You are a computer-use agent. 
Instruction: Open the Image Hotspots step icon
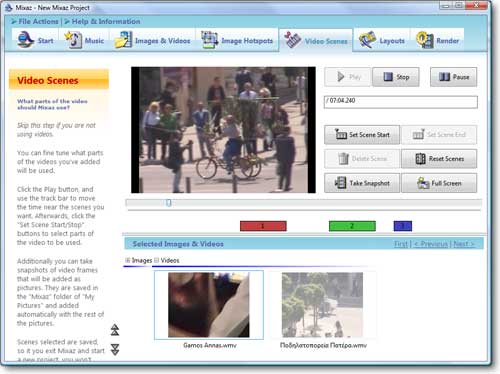209,40
